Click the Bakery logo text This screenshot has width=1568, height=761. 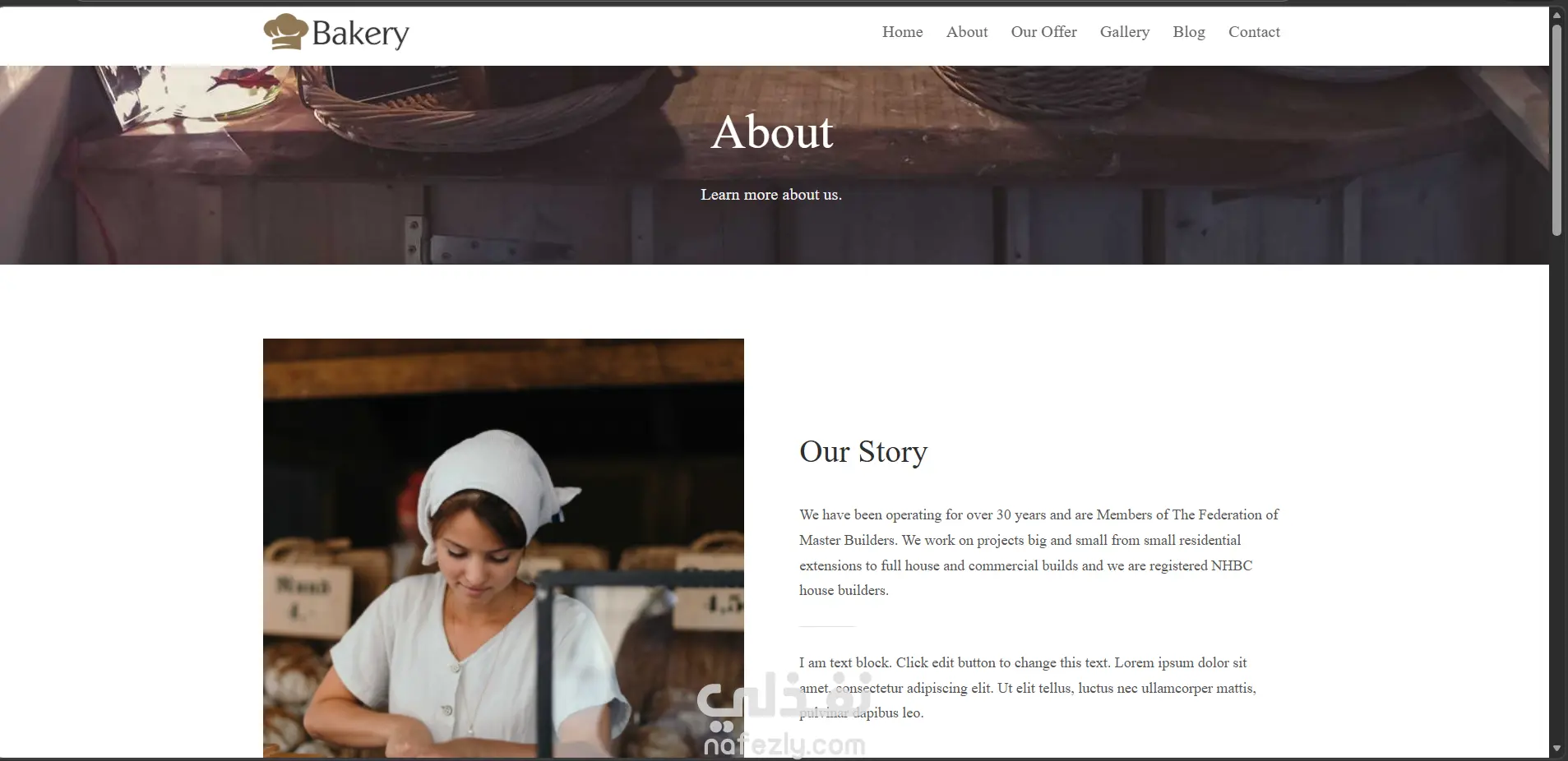(x=360, y=34)
